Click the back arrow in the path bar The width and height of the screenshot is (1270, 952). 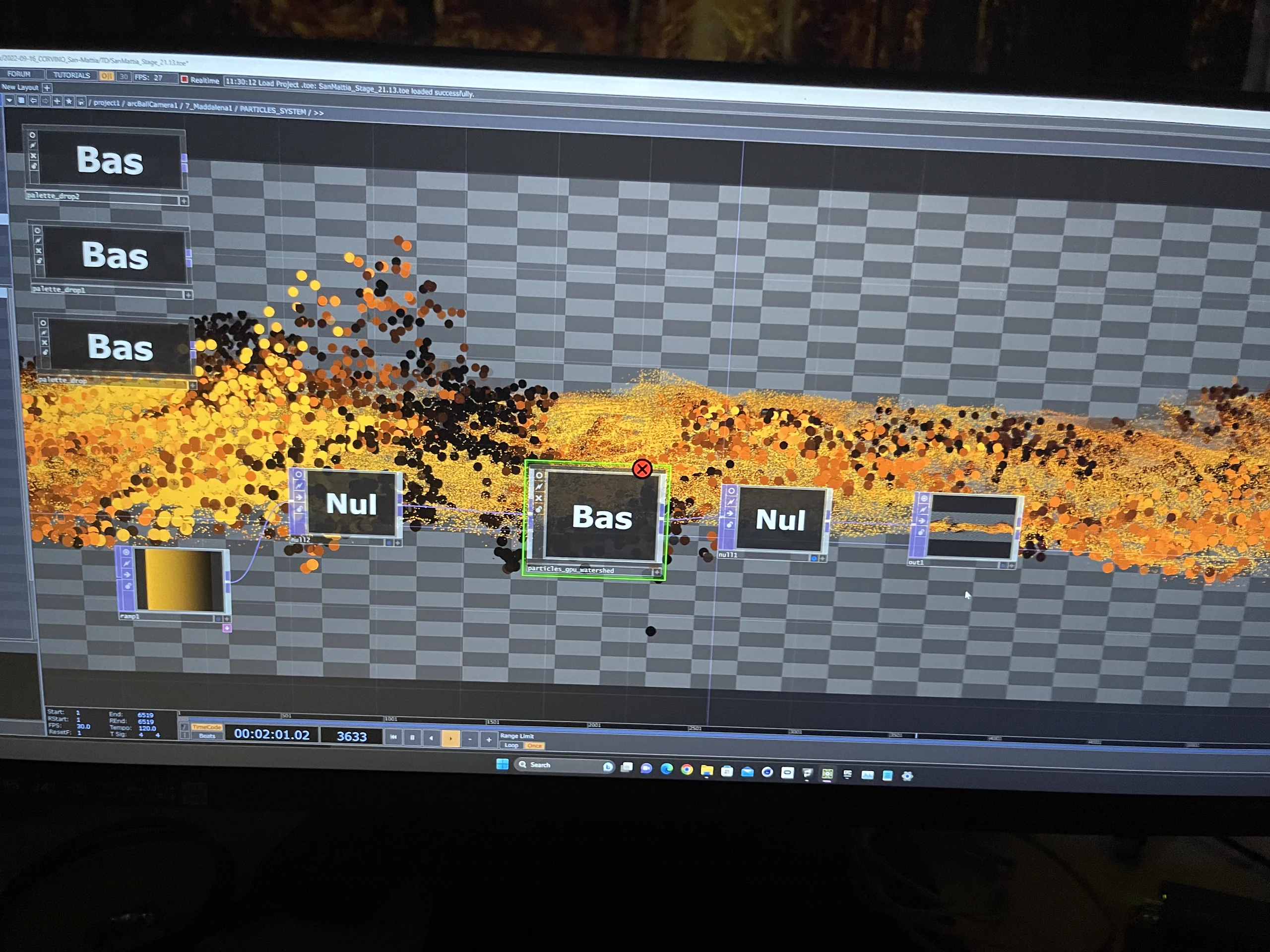tap(33, 101)
